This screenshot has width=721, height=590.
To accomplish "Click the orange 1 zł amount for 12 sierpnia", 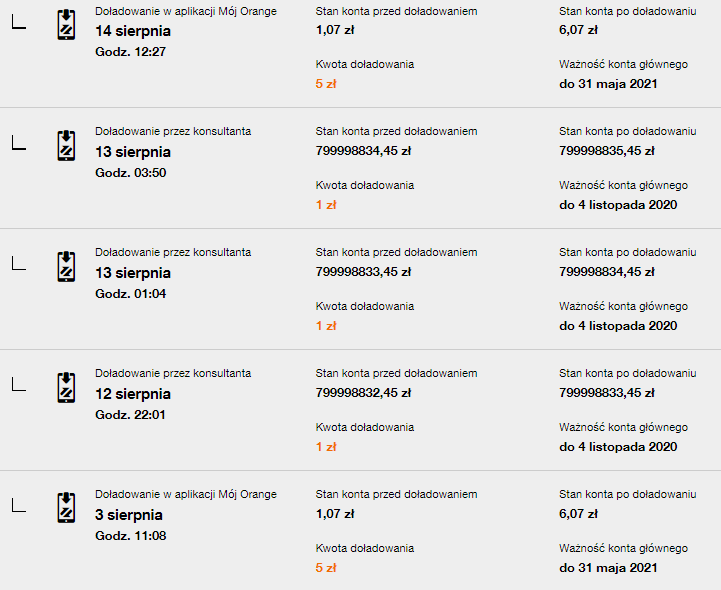I will (326, 447).
